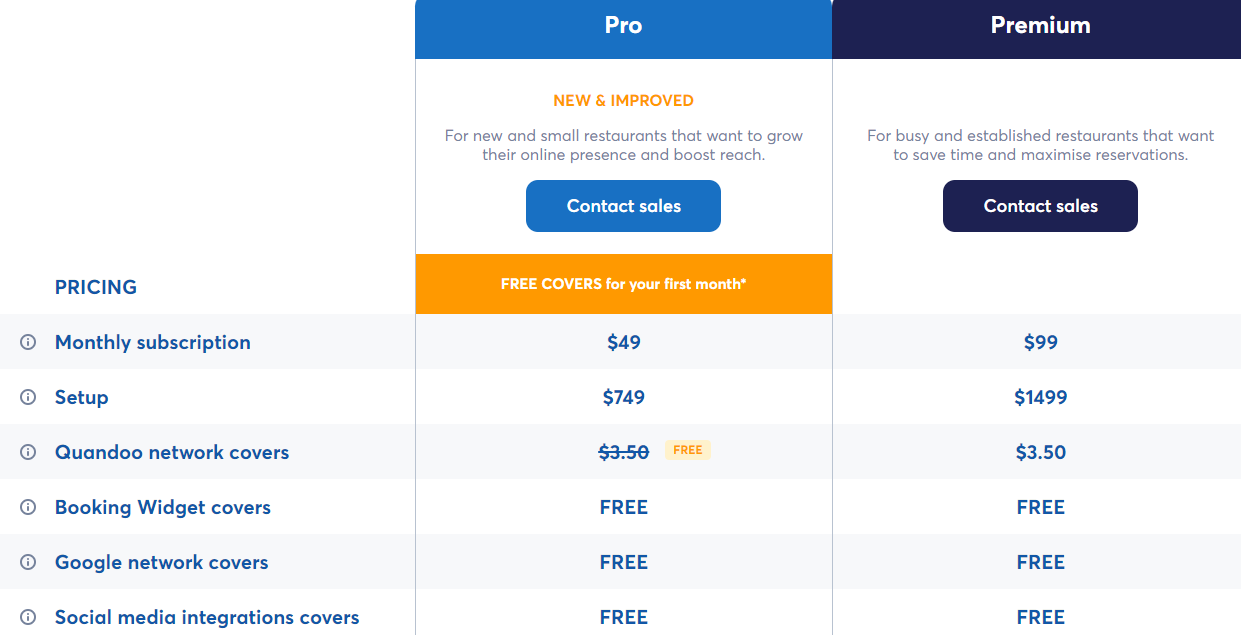This screenshot has width=1241, height=635.
Task: Click Contact sales under Premium plan
Action: pos(1040,206)
